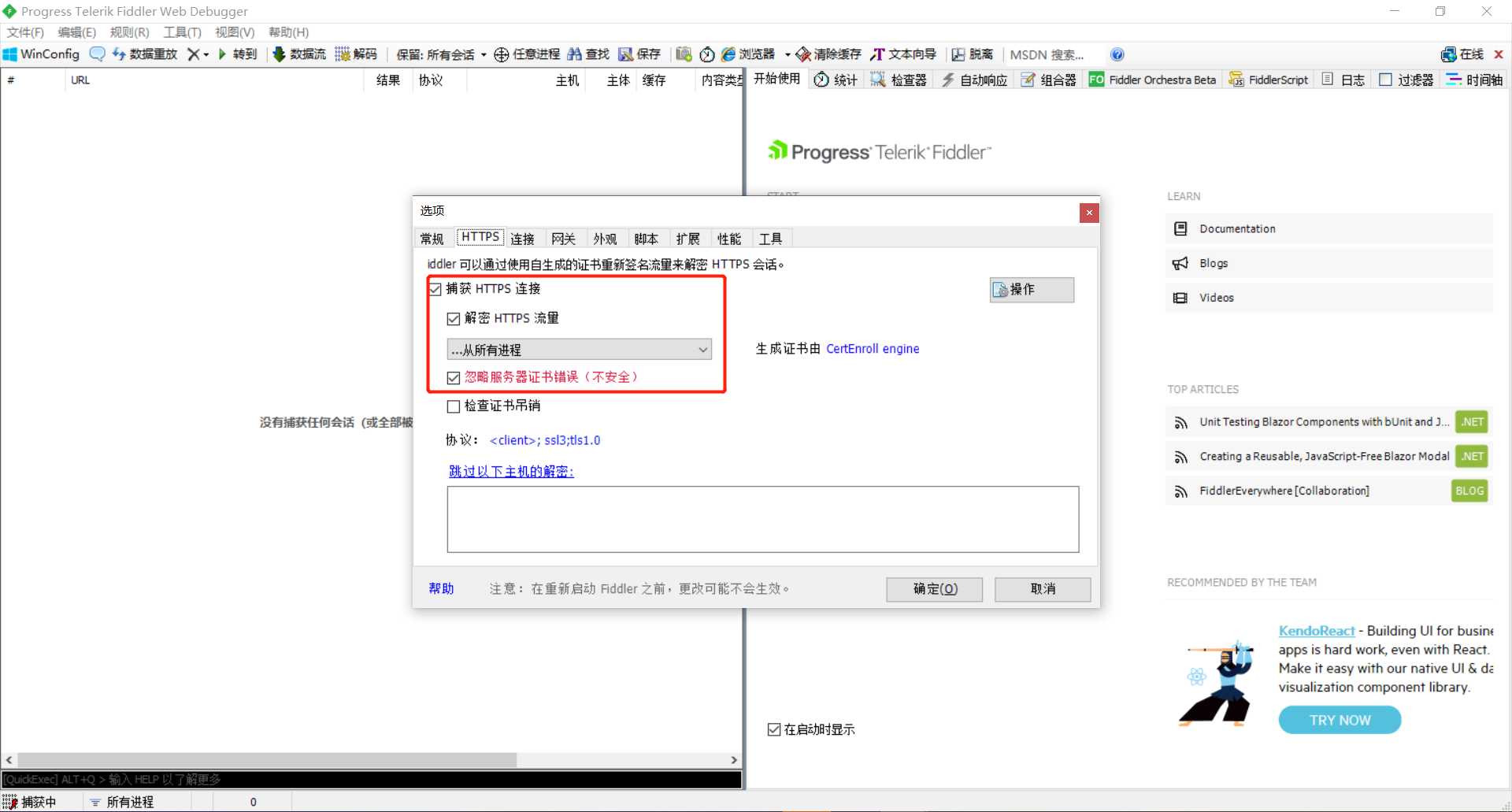This screenshot has width=1512, height=812.
Task: Click the TRY NOW button
Action: point(1340,720)
